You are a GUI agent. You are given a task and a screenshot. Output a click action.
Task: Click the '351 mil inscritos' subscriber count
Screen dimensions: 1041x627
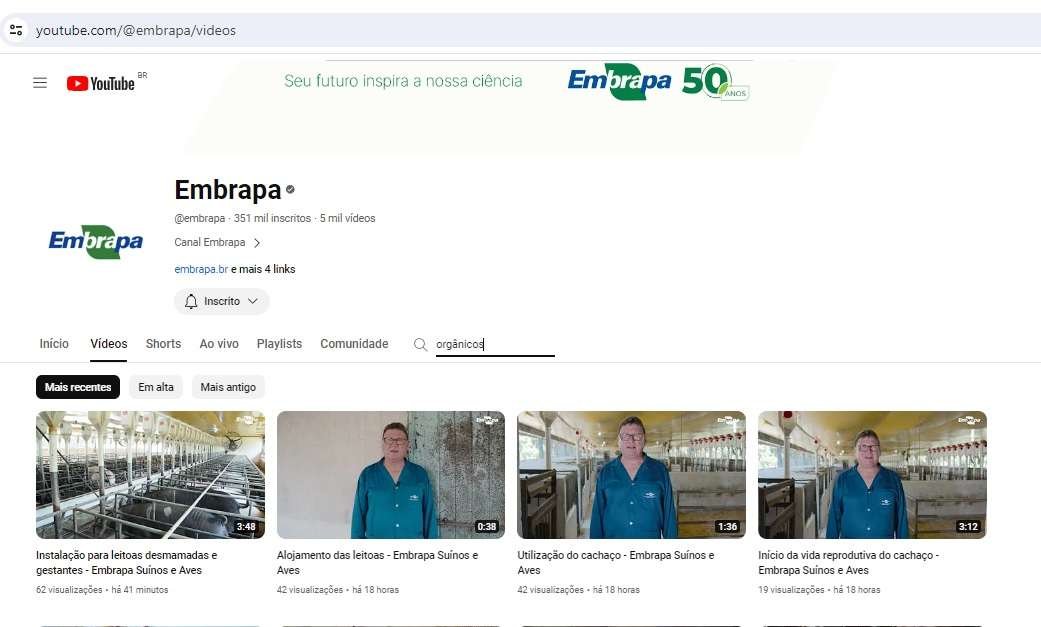tap(272, 219)
